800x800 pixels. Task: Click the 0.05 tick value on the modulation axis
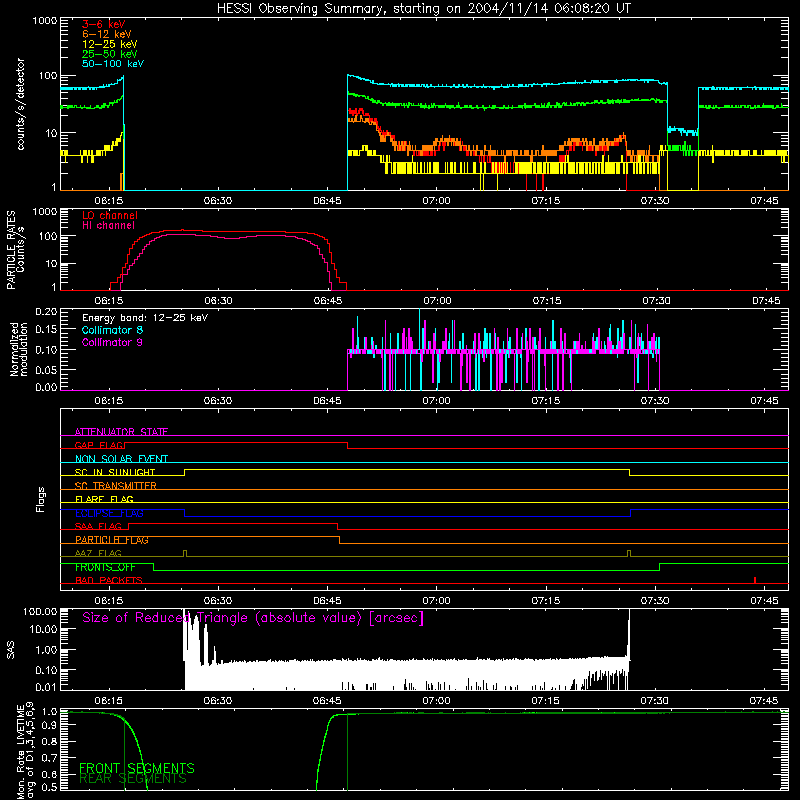(46, 369)
